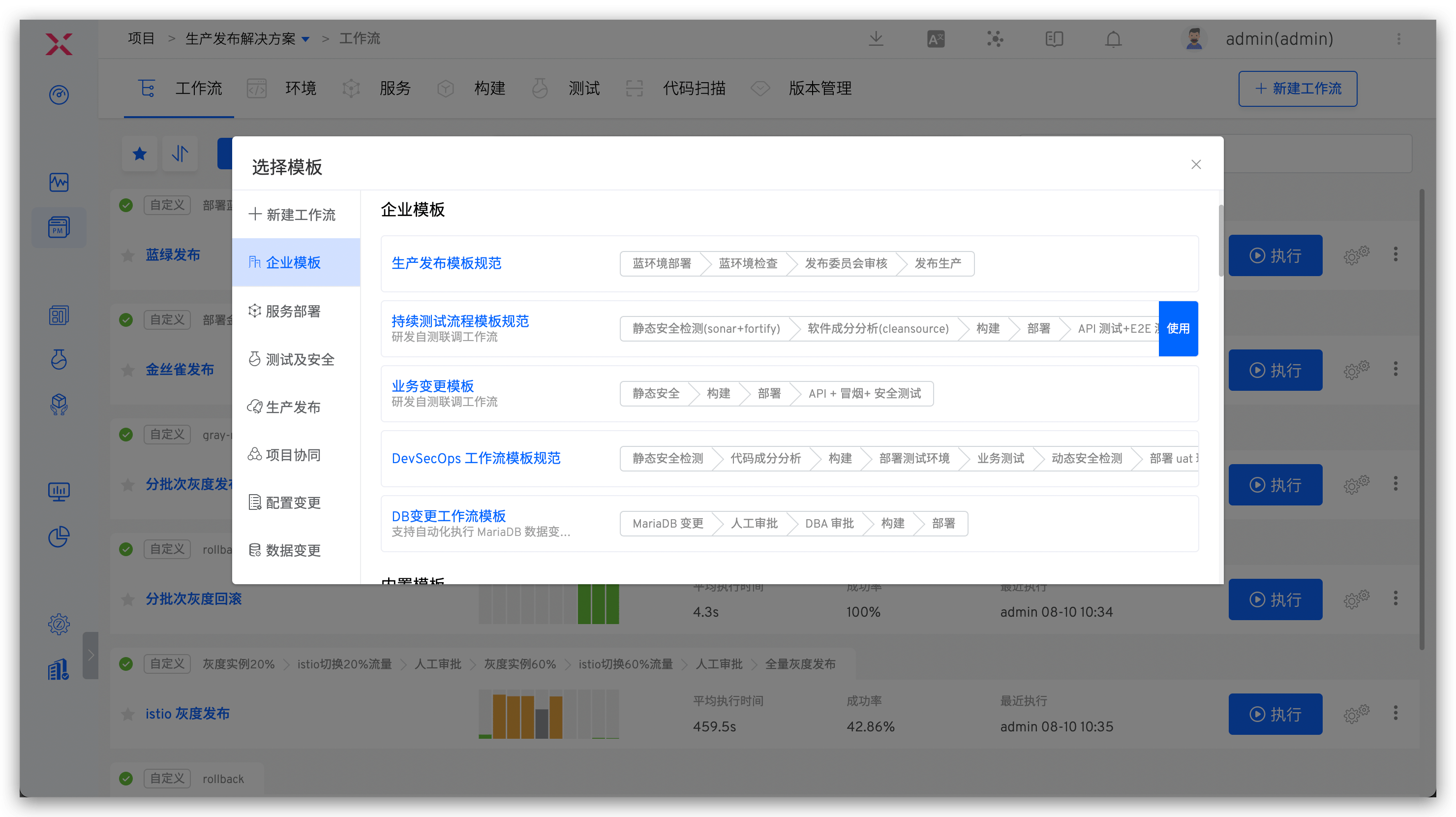Expand the 生产发布解决方案 breadcrumb dropdown
The width and height of the screenshot is (1456, 817).
point(307,38)
